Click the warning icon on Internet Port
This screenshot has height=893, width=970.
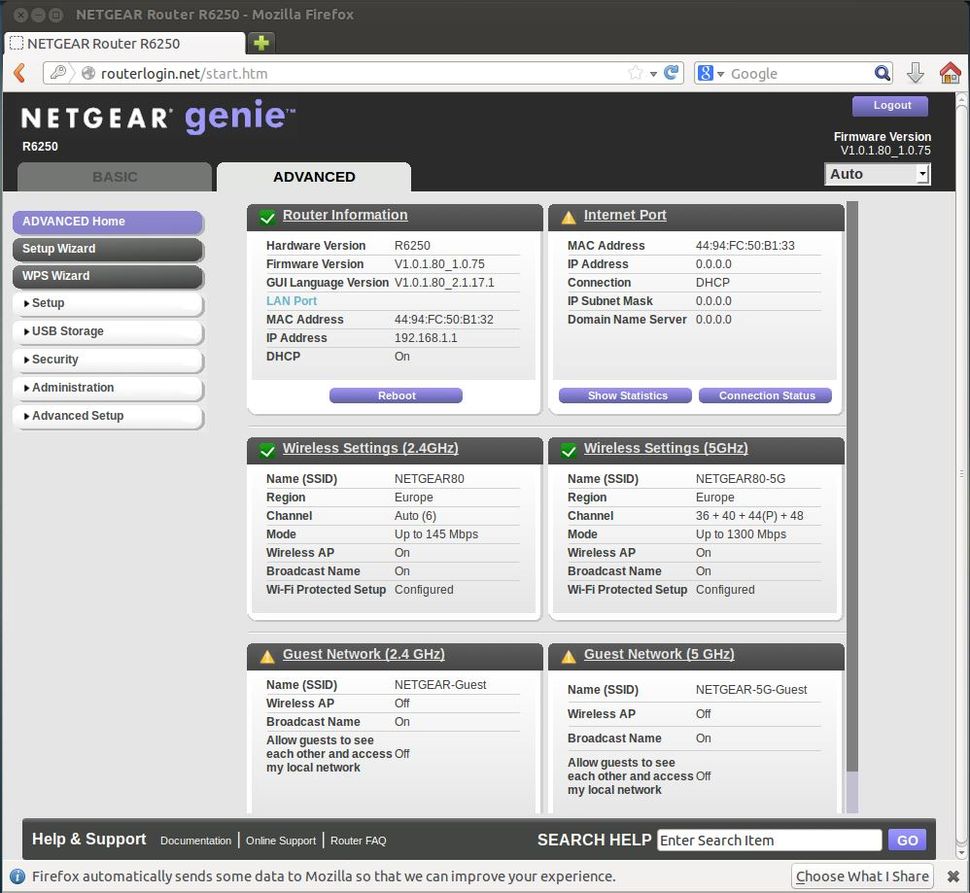(569, 217)
